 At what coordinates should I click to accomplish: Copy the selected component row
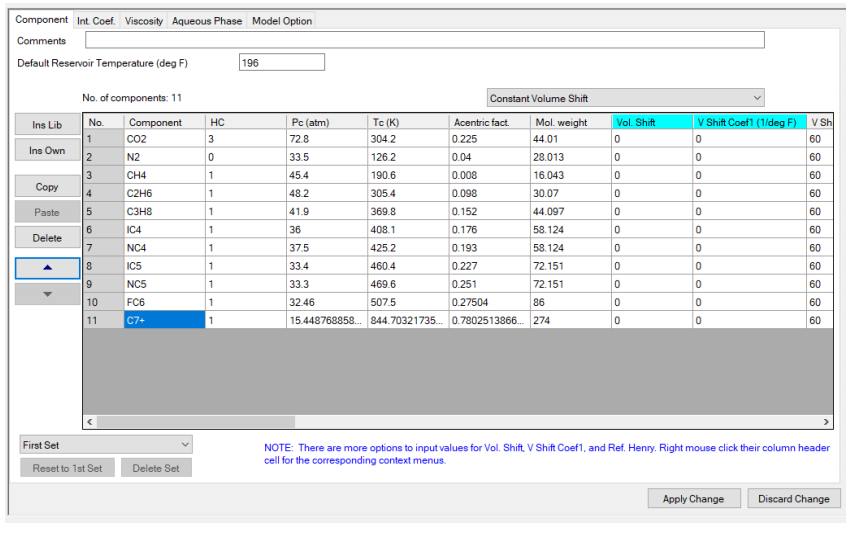pos(47,187)
